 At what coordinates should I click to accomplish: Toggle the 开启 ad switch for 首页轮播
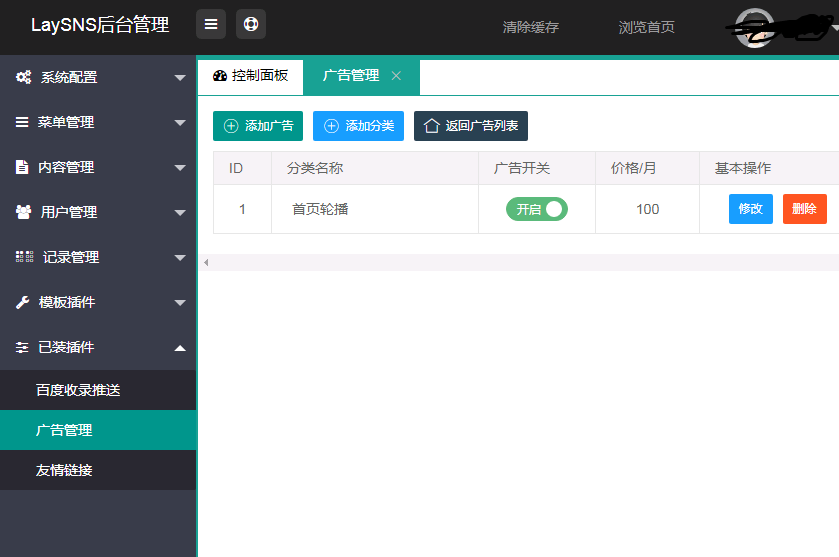(x=536, y=209)
